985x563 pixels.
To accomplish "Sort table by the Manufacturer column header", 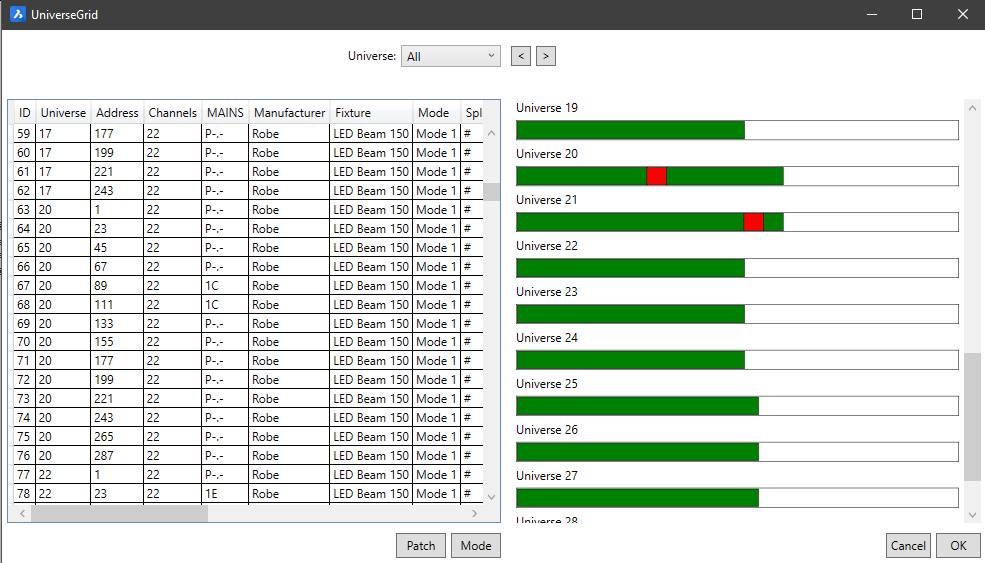I will (x=289, y=113).
